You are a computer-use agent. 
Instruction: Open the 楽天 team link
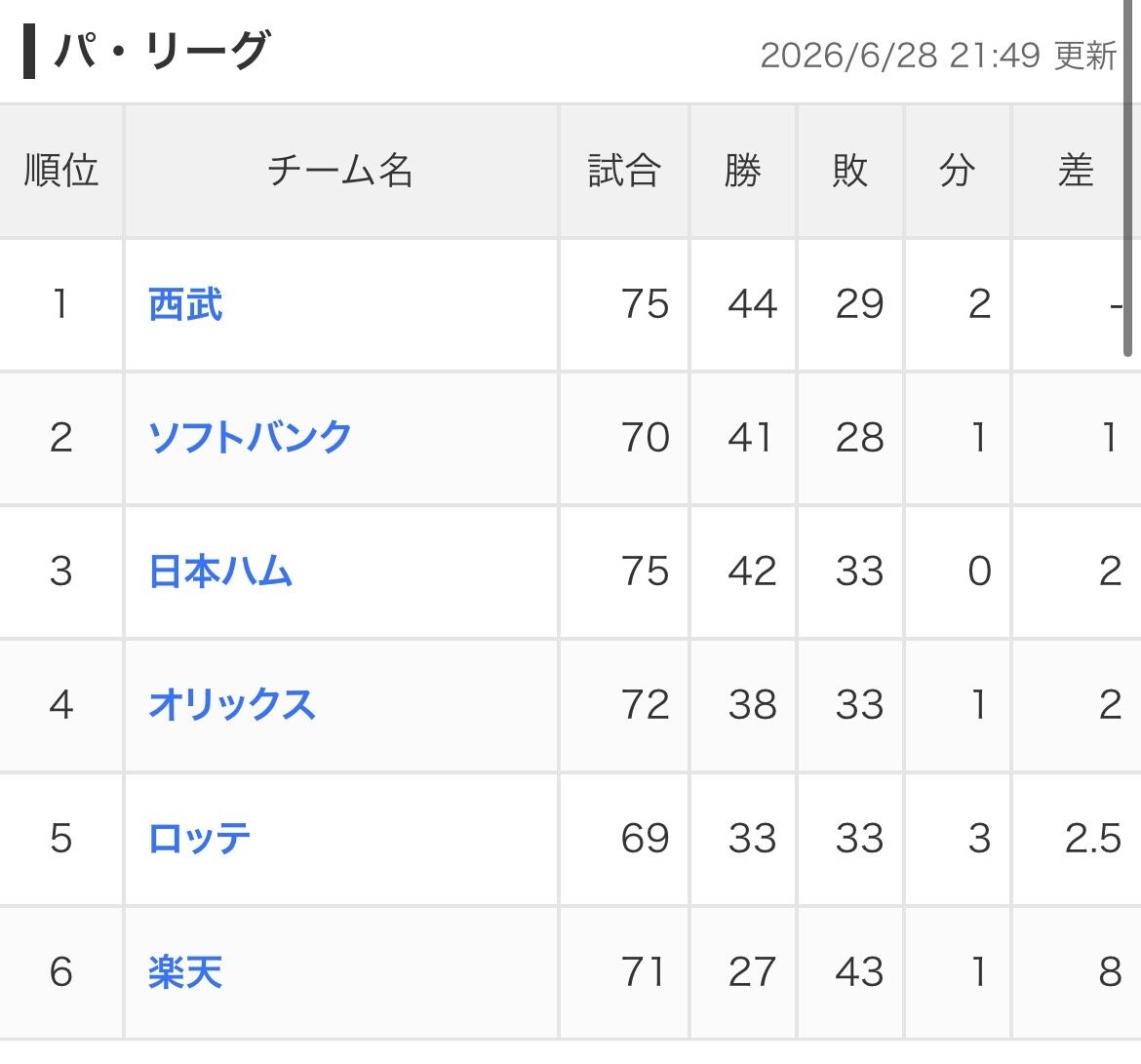[x=185, y=972]
